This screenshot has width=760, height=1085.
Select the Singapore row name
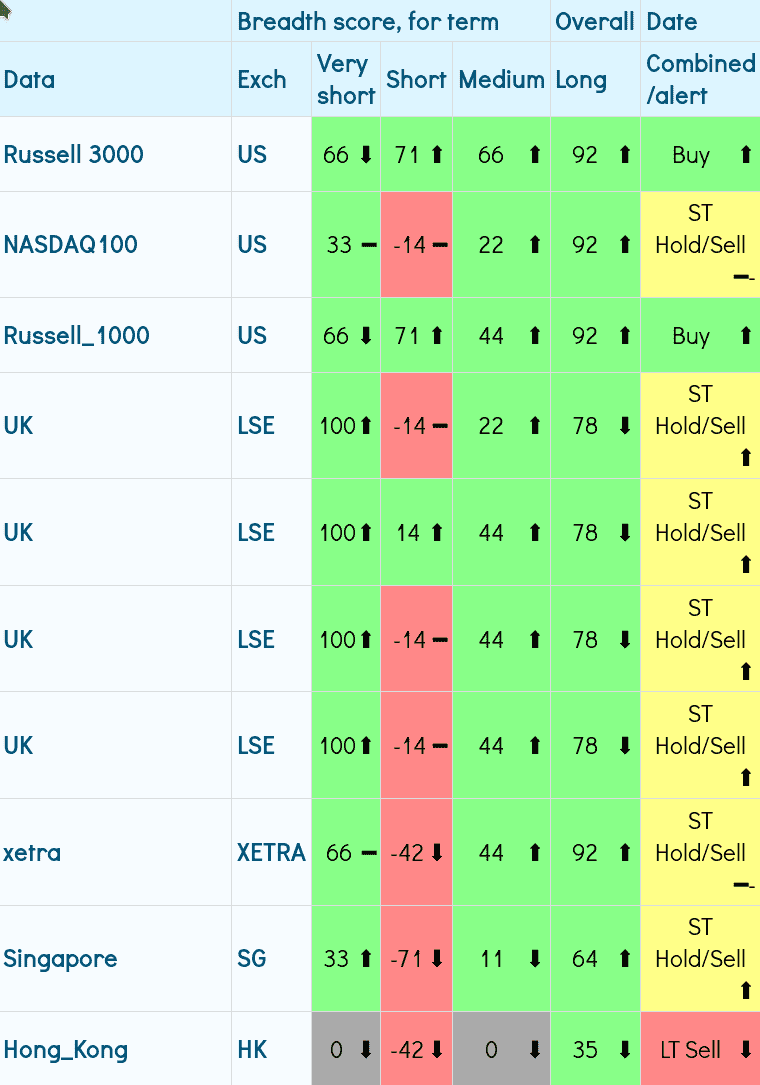[60, 960]
